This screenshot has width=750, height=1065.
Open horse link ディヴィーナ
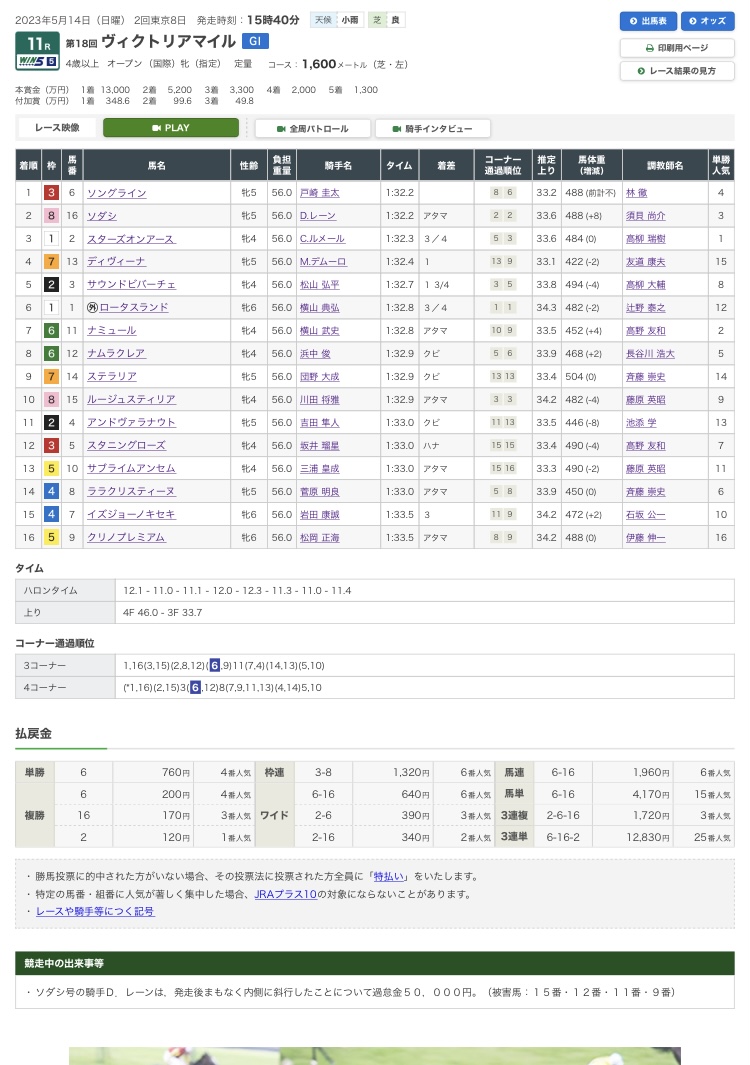[x=116, y=261]
